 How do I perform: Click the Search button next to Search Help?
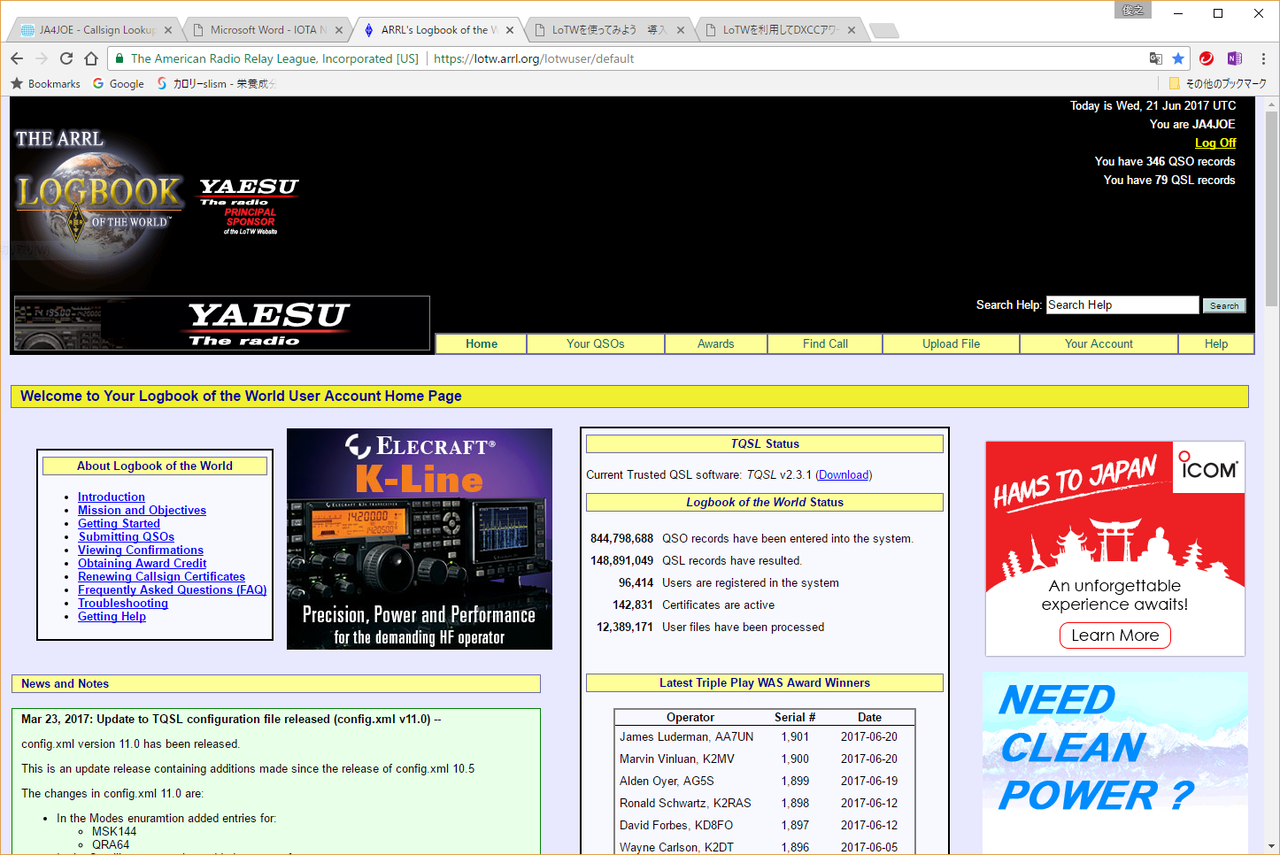point(1224,306)
